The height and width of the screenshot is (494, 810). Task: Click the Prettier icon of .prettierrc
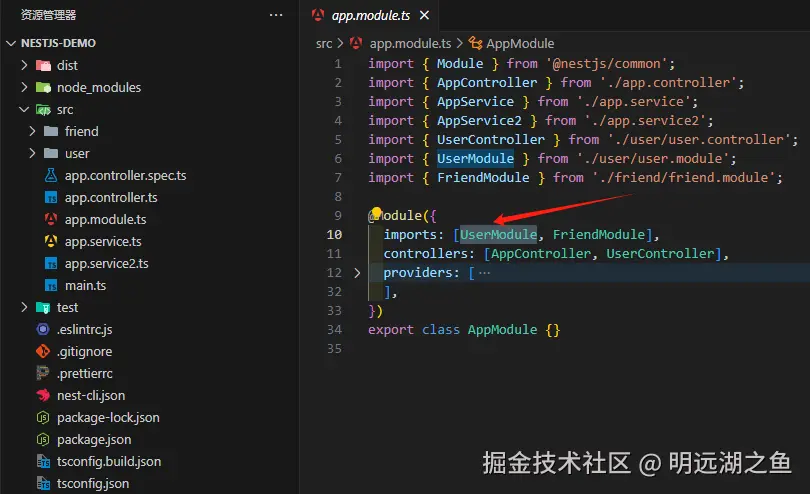click(x=43, y=373)
